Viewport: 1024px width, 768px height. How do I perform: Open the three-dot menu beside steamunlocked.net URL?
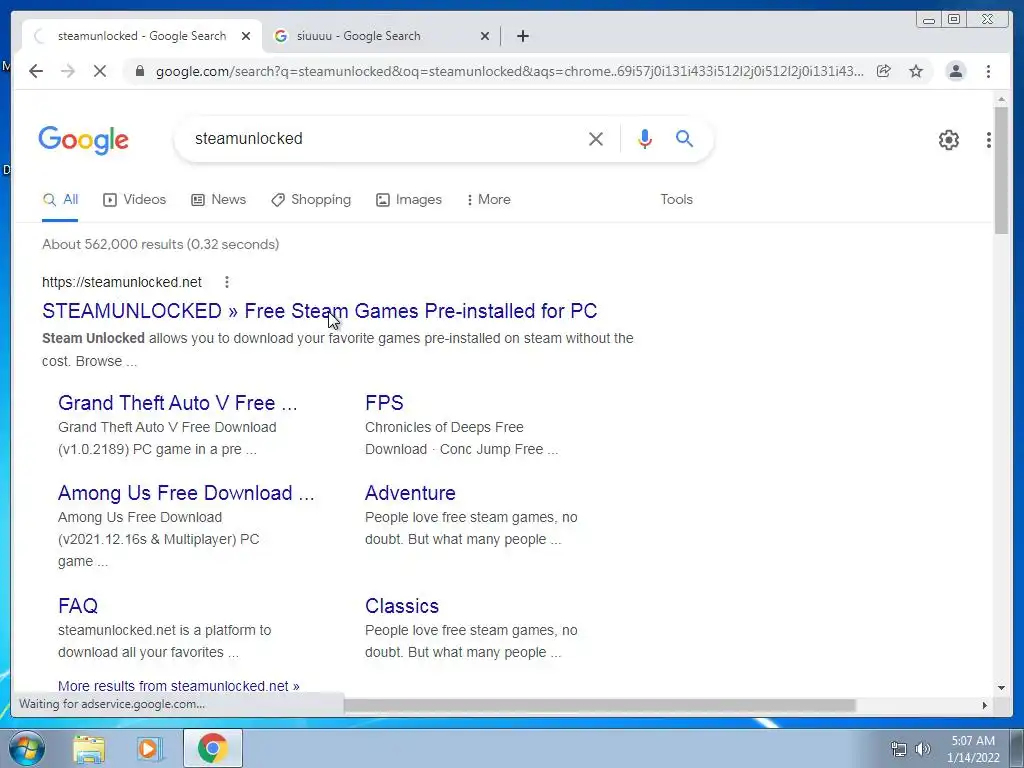227,282
